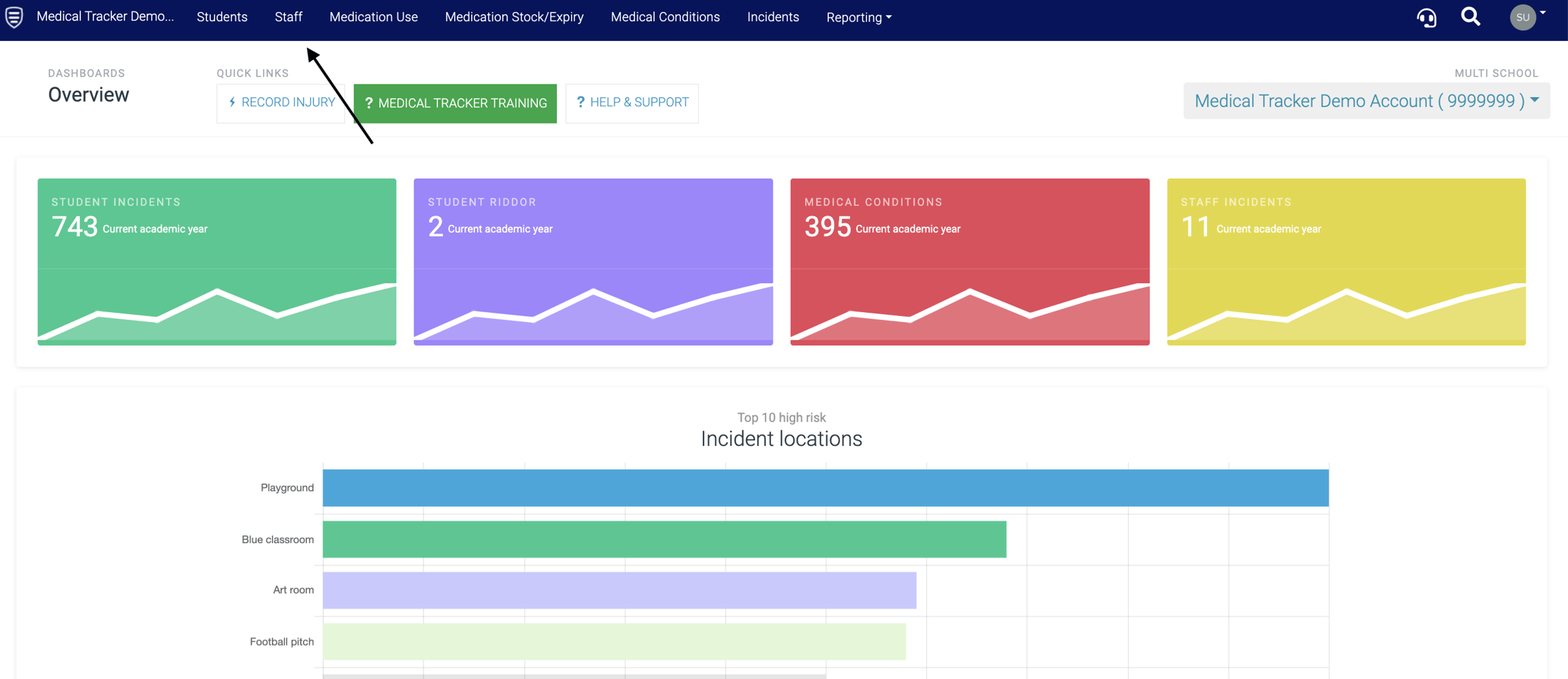The image size is (1568, 679).
Task: Open the Incidents page
Action: point(773,17)
